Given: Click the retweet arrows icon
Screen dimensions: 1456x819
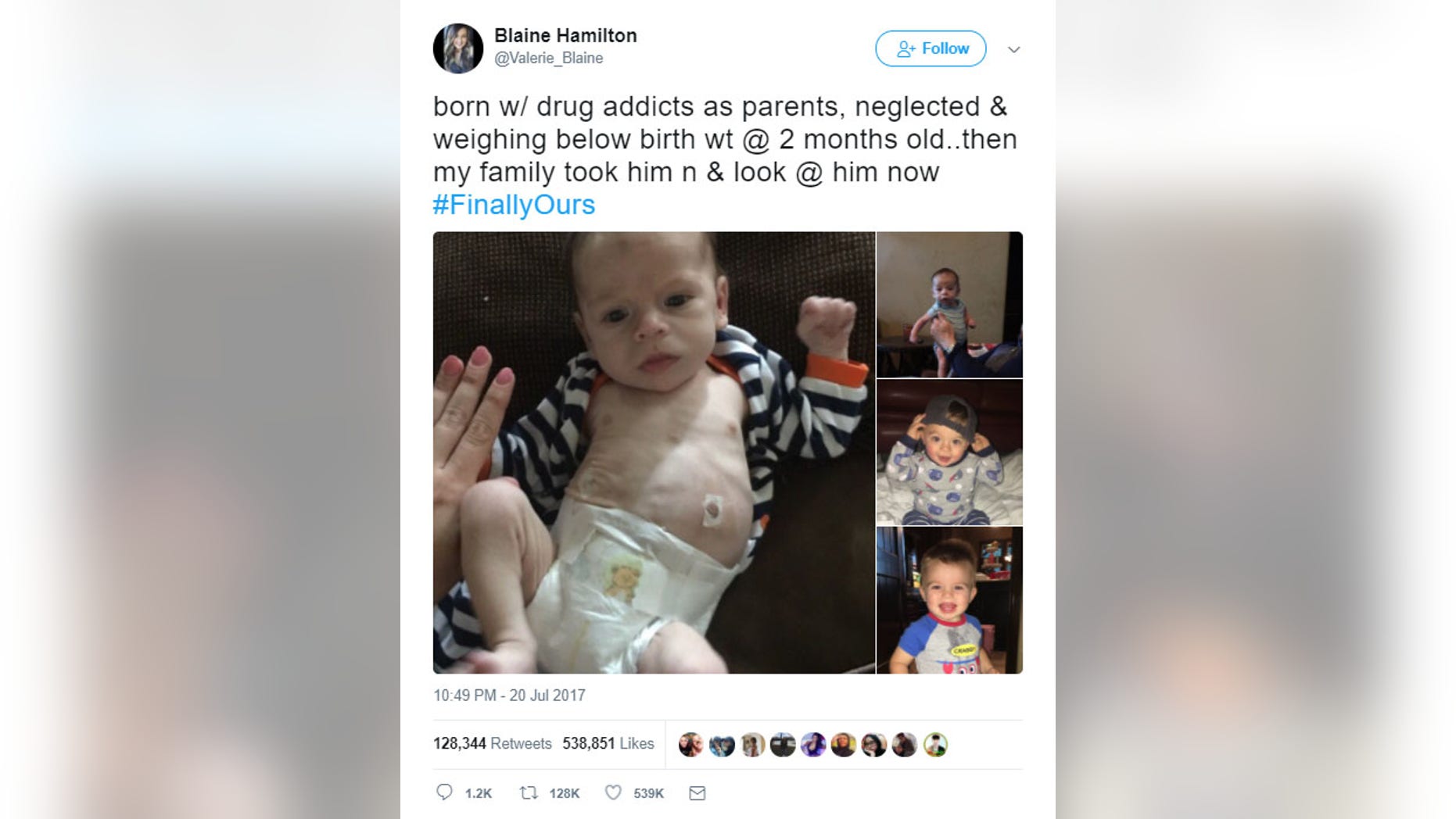Looking at the screenshot, I should coord(529,792).
